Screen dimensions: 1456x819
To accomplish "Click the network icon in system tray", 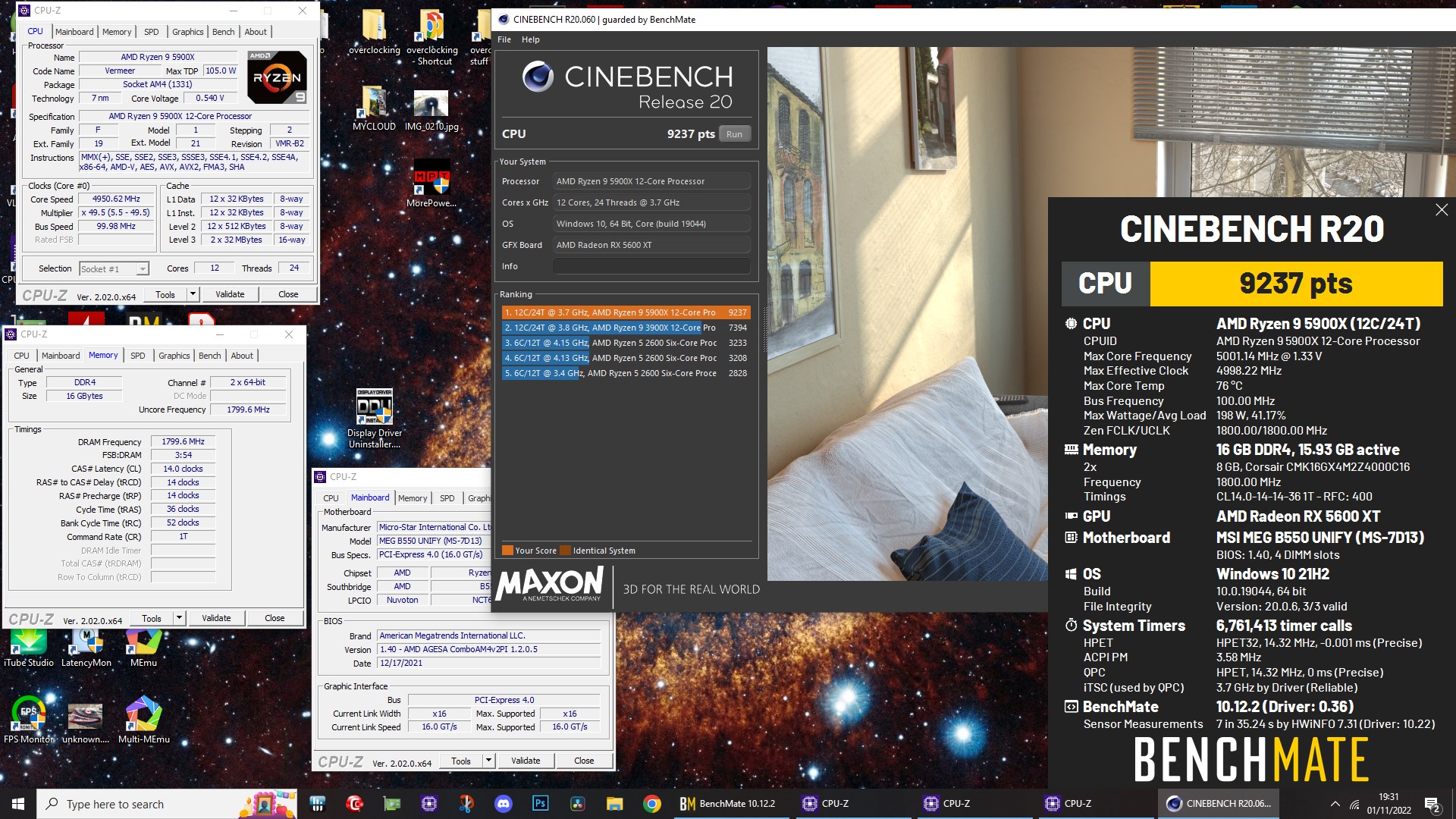I will (x=1354, y=804).
